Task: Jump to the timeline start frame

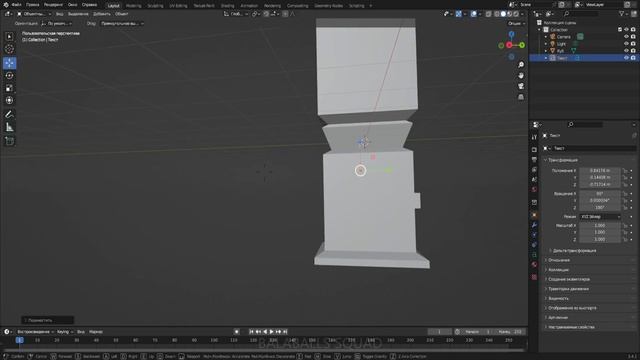Action: pos(251,332)
